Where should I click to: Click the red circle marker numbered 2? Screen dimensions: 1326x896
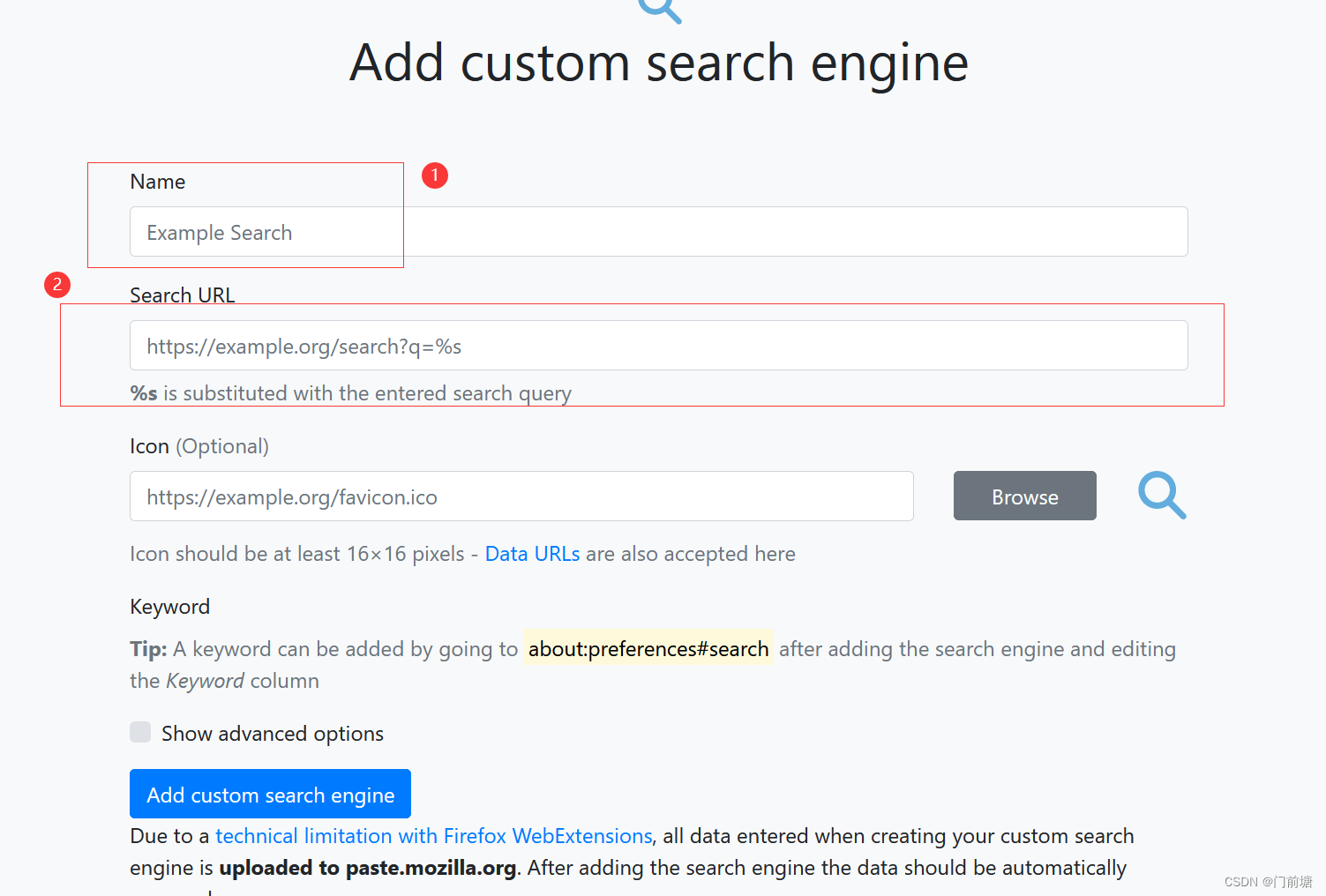coord(57,285)
